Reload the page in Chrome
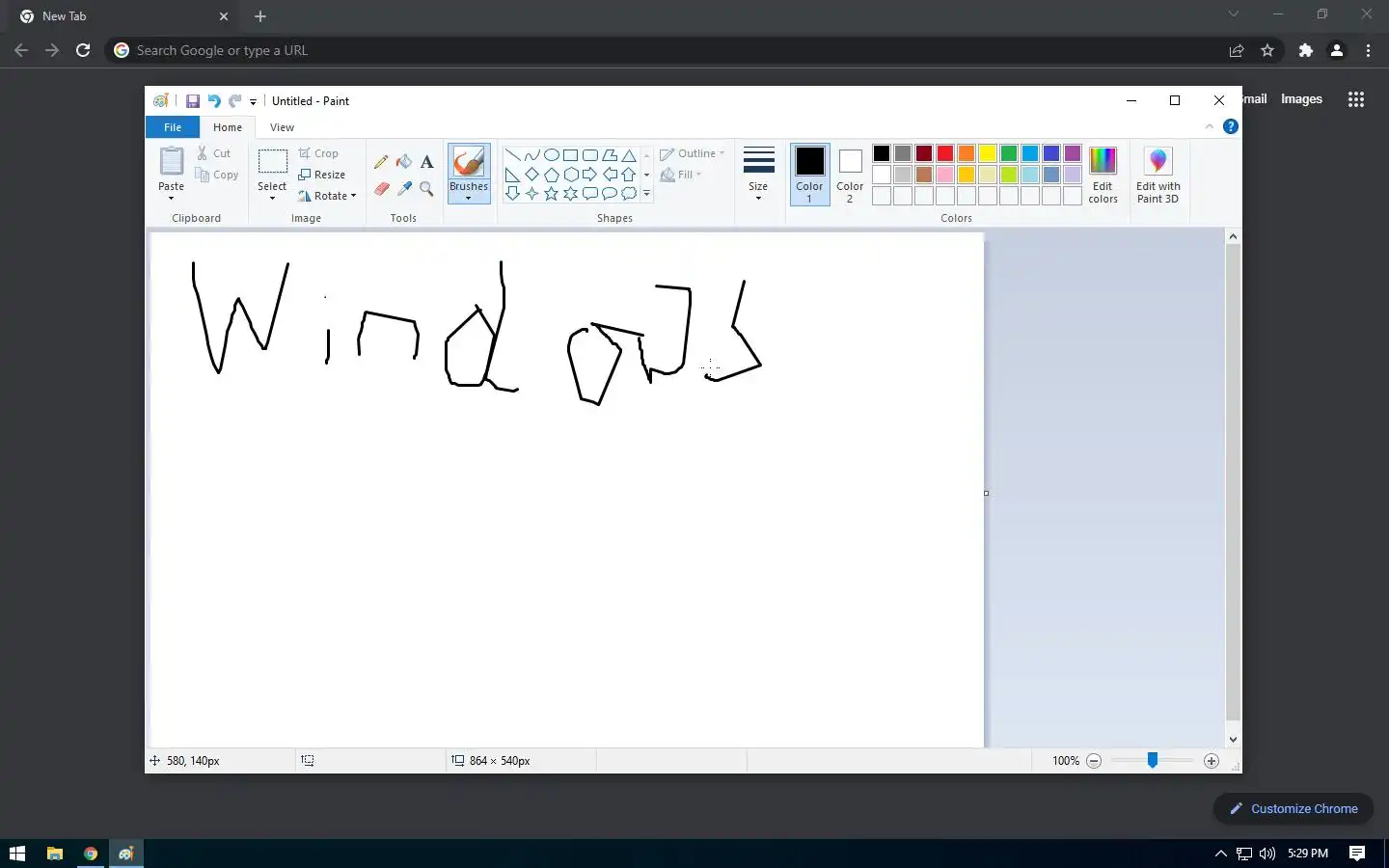The image size is (1389, 868). (83, 50)
